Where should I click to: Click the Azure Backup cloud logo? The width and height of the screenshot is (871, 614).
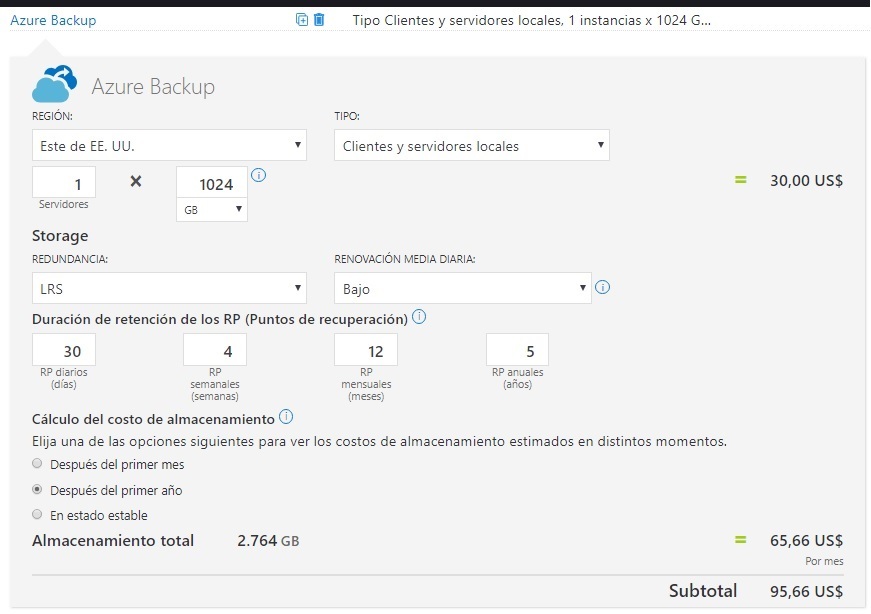pyautogui.click(x=54, y=84)
